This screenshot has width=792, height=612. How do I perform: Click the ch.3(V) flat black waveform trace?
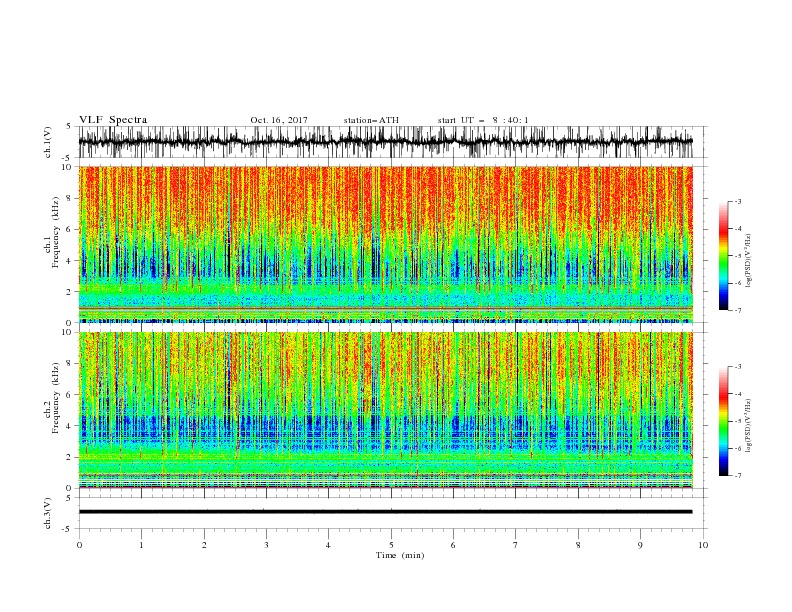pos(386,512)
